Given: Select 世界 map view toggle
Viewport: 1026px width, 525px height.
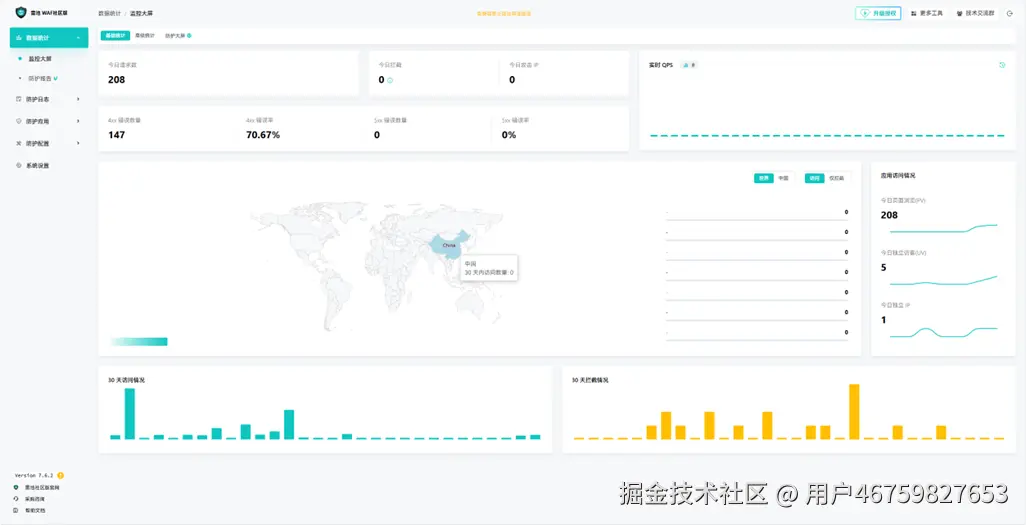Looking at the screenshot, I should [764, 178].
